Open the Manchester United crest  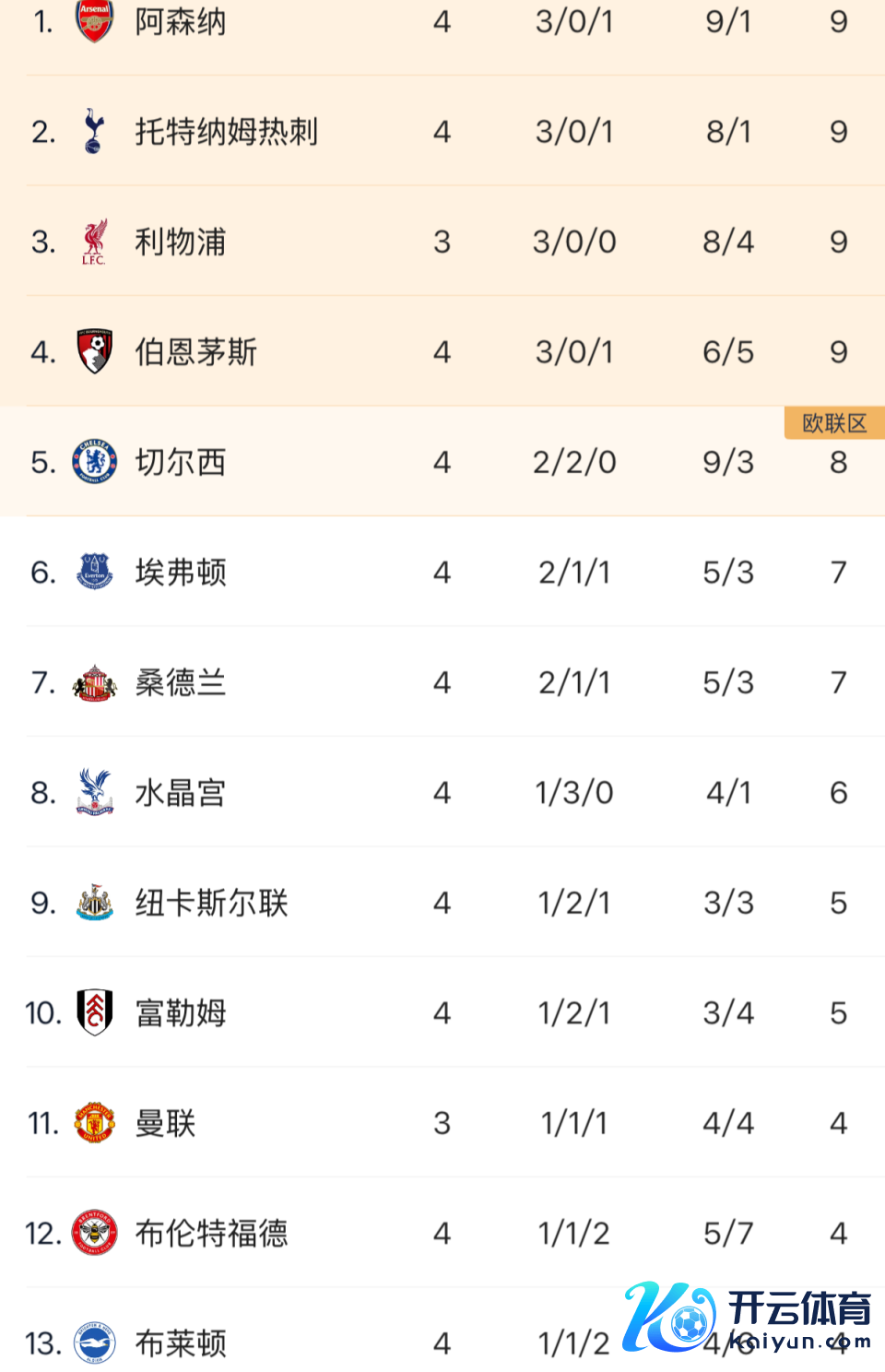click(94, 1123)
